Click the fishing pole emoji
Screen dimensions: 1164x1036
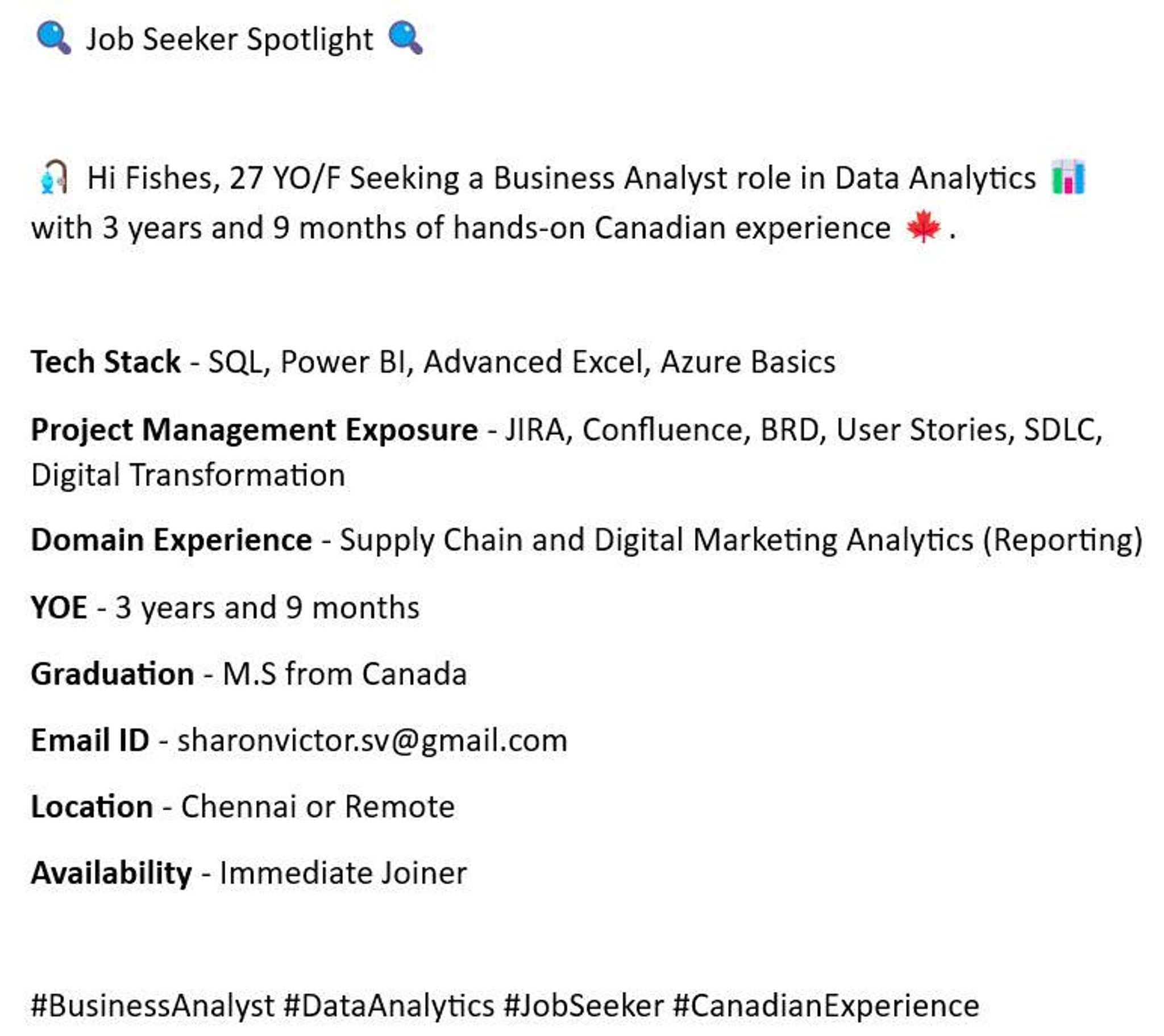[x=54, y=178]
